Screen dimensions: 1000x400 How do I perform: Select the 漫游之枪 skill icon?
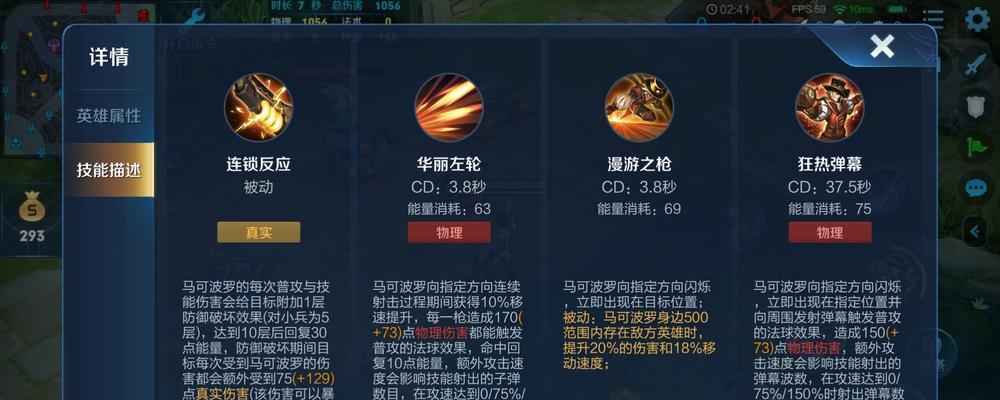(639, 107)
